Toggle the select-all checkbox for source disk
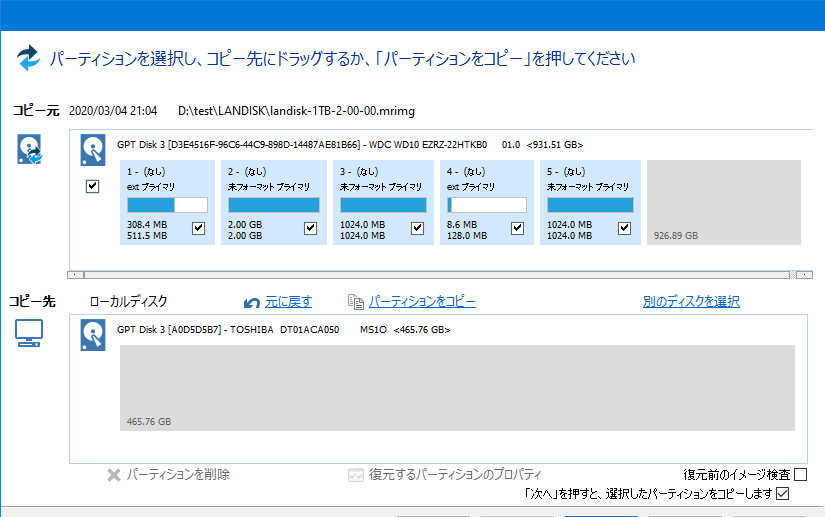This screenshot has width=825, height=517. (x=93, y=186)
